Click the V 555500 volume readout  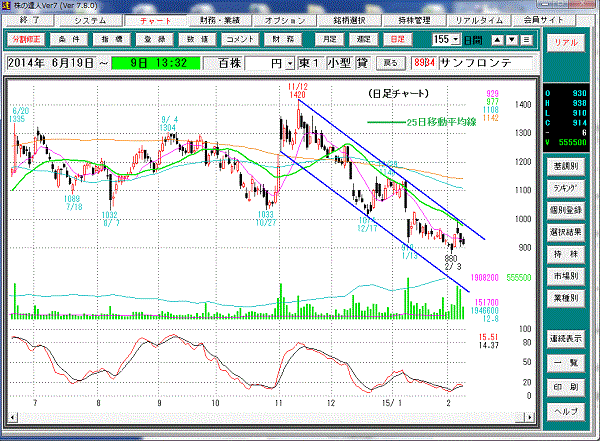566,142
